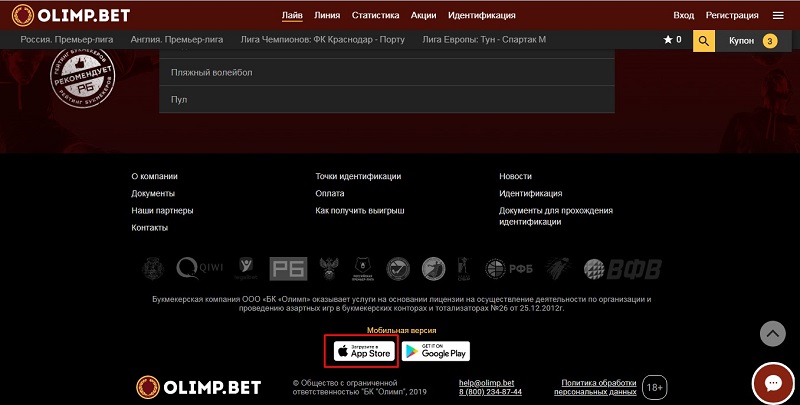
Task: Switch to the Лайв tab
Action: coord(292,15)
